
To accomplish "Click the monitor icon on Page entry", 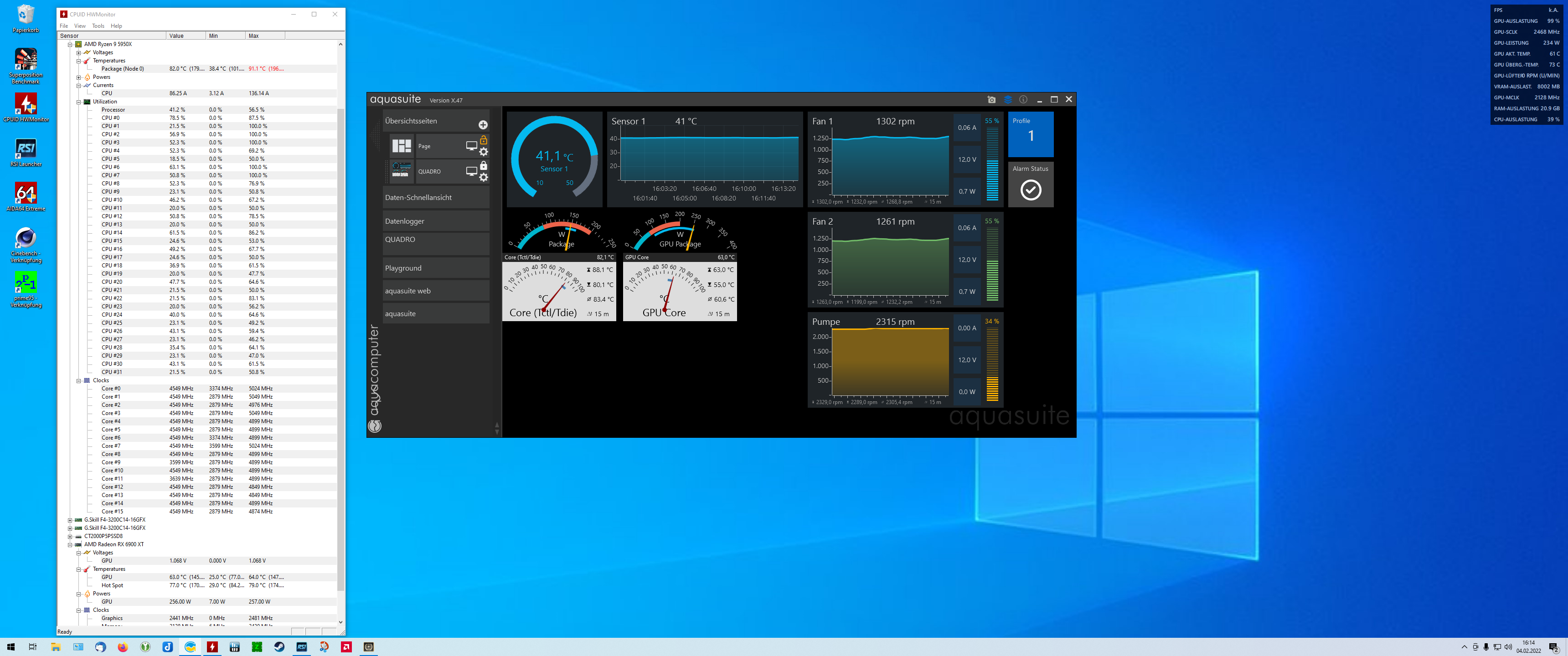I will 471,146.
